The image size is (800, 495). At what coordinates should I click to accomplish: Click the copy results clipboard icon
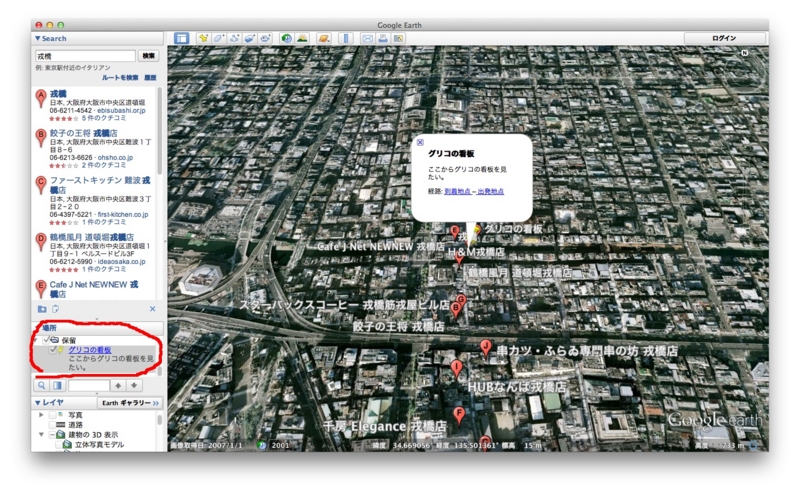56,309
